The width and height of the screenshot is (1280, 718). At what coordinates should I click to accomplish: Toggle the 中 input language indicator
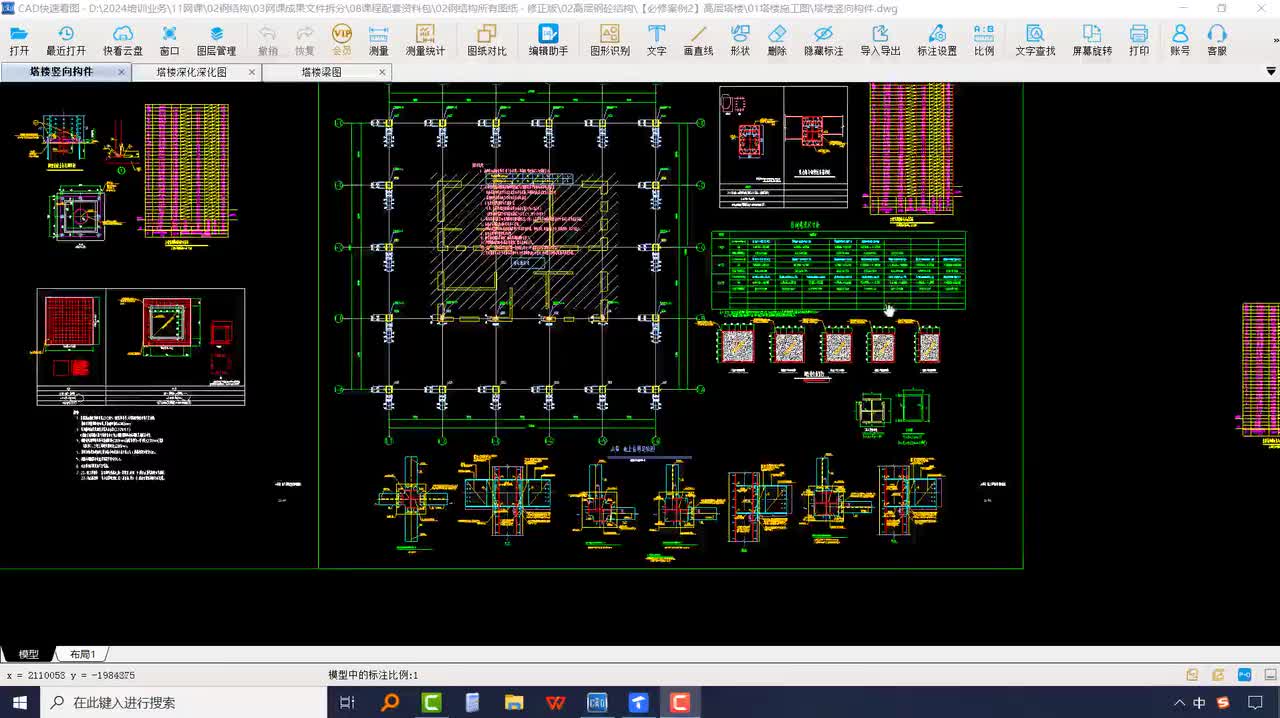pyautogui.click(x=1199, y=703)
